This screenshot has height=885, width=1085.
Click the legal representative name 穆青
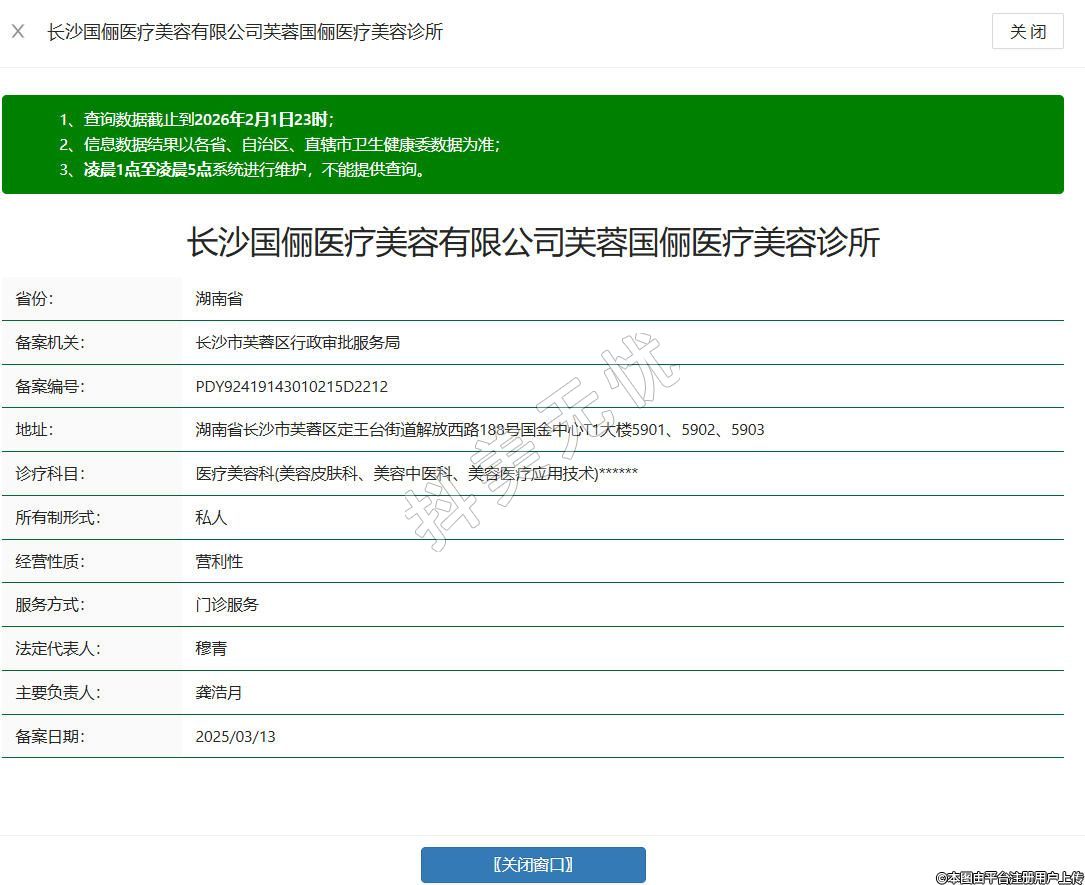coord(211,649)
